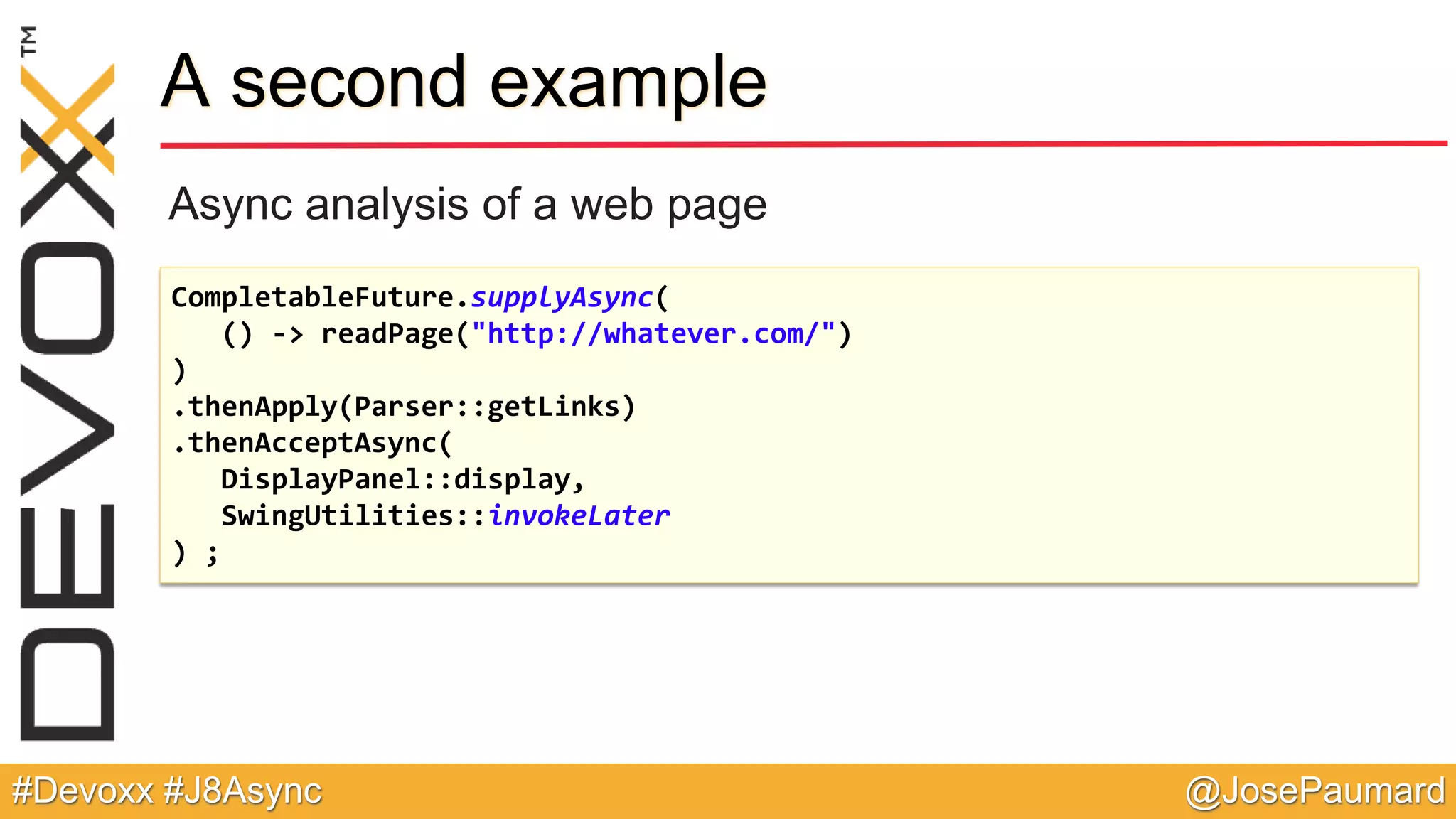Click the TM trademark symbol
The width and height of the screenshot is (1456, 819).
(28, 41)
